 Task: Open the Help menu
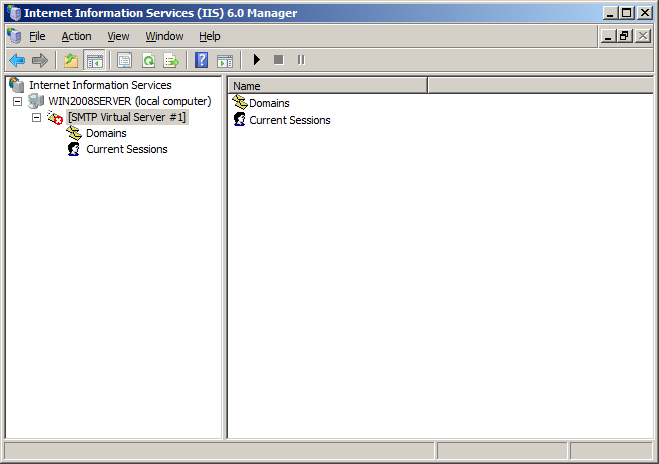210,37
